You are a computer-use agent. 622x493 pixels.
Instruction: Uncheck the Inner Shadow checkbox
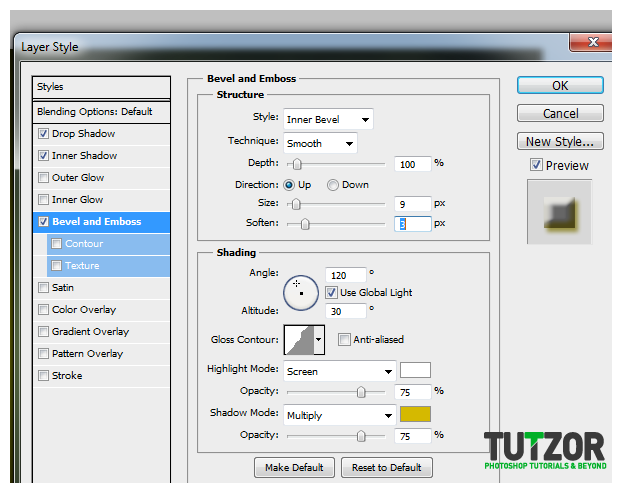[x=43, y=155]
